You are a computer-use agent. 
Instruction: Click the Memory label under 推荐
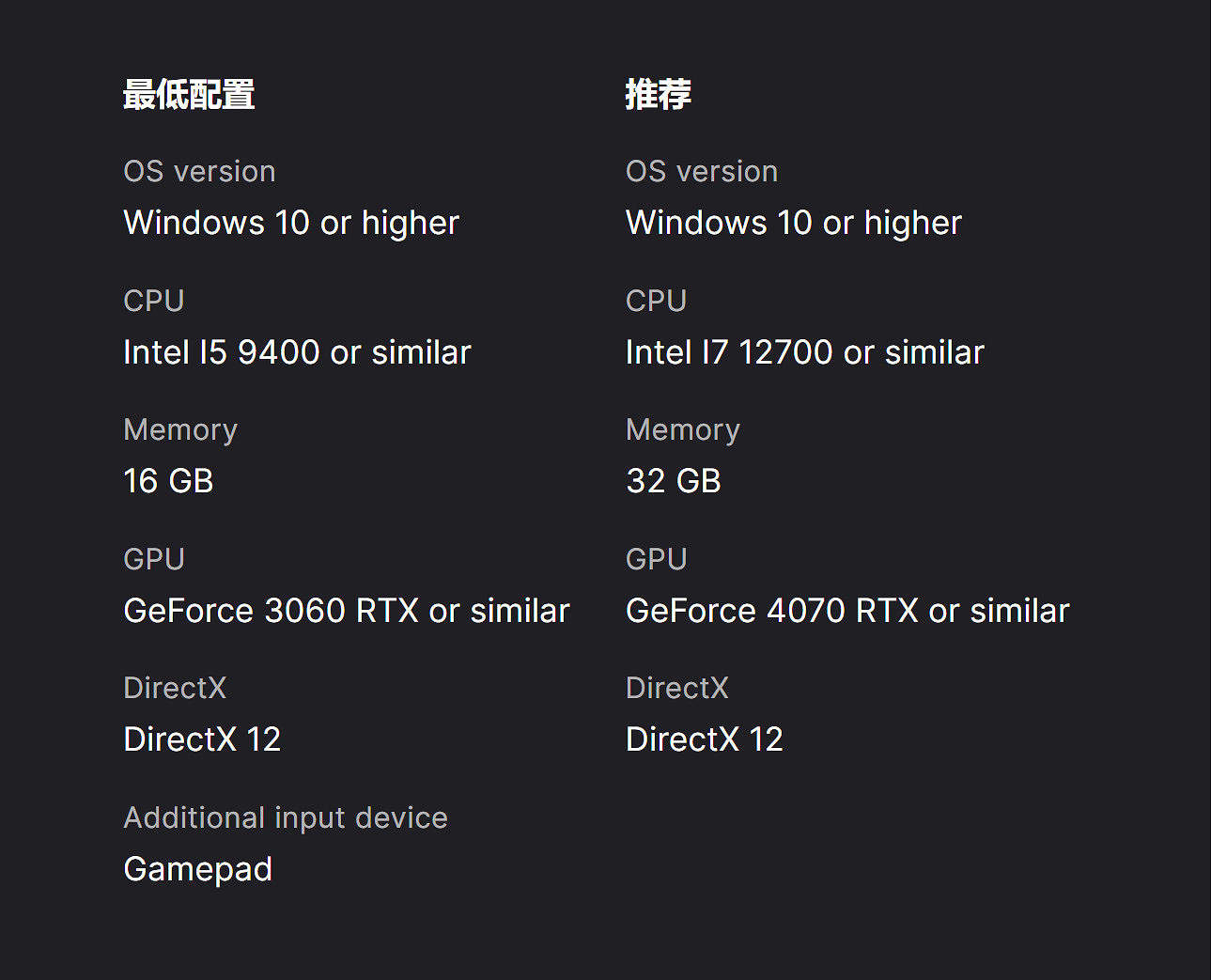[x=683, y=429]
